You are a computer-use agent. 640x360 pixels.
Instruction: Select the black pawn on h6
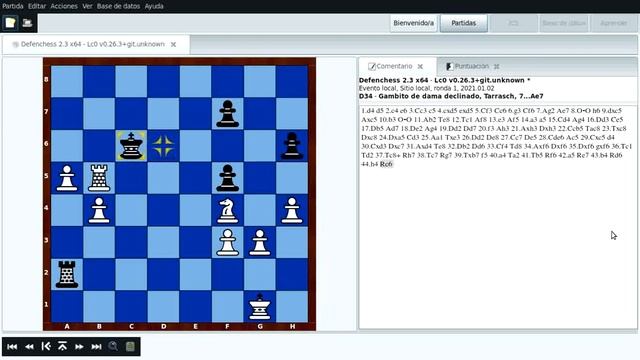(292, 146)
